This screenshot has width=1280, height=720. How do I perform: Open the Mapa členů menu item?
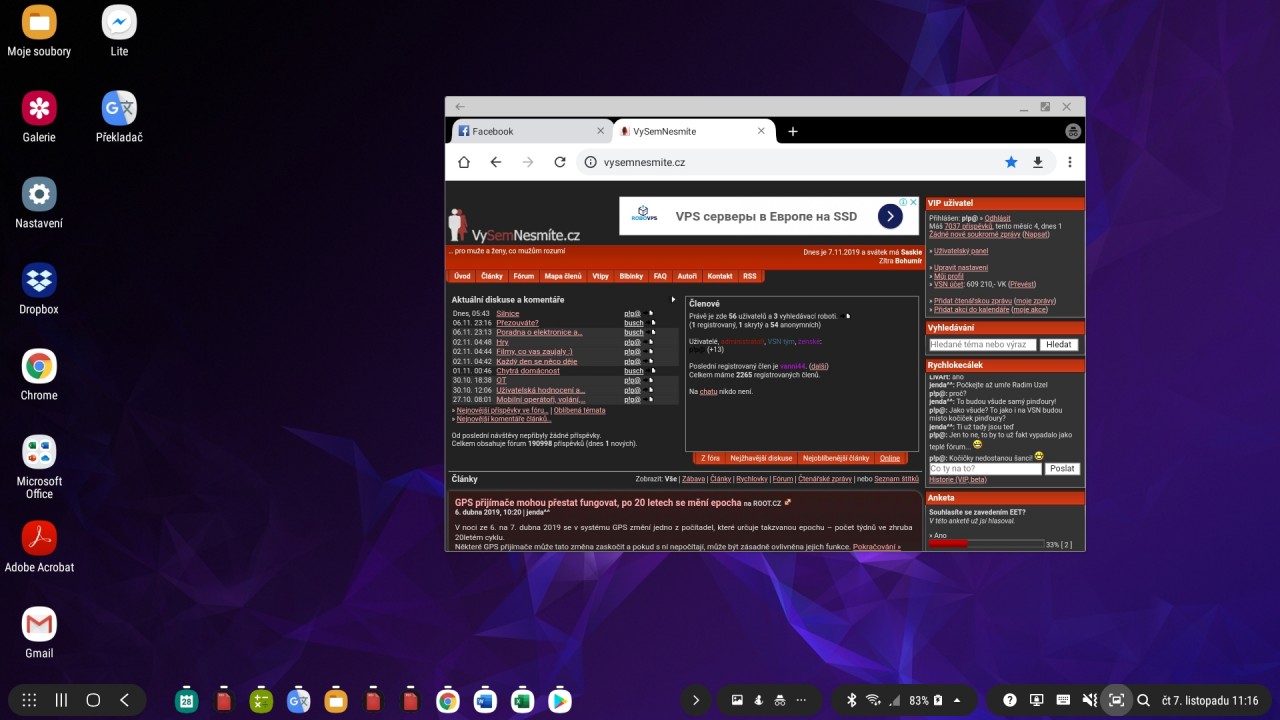[563, 276]
